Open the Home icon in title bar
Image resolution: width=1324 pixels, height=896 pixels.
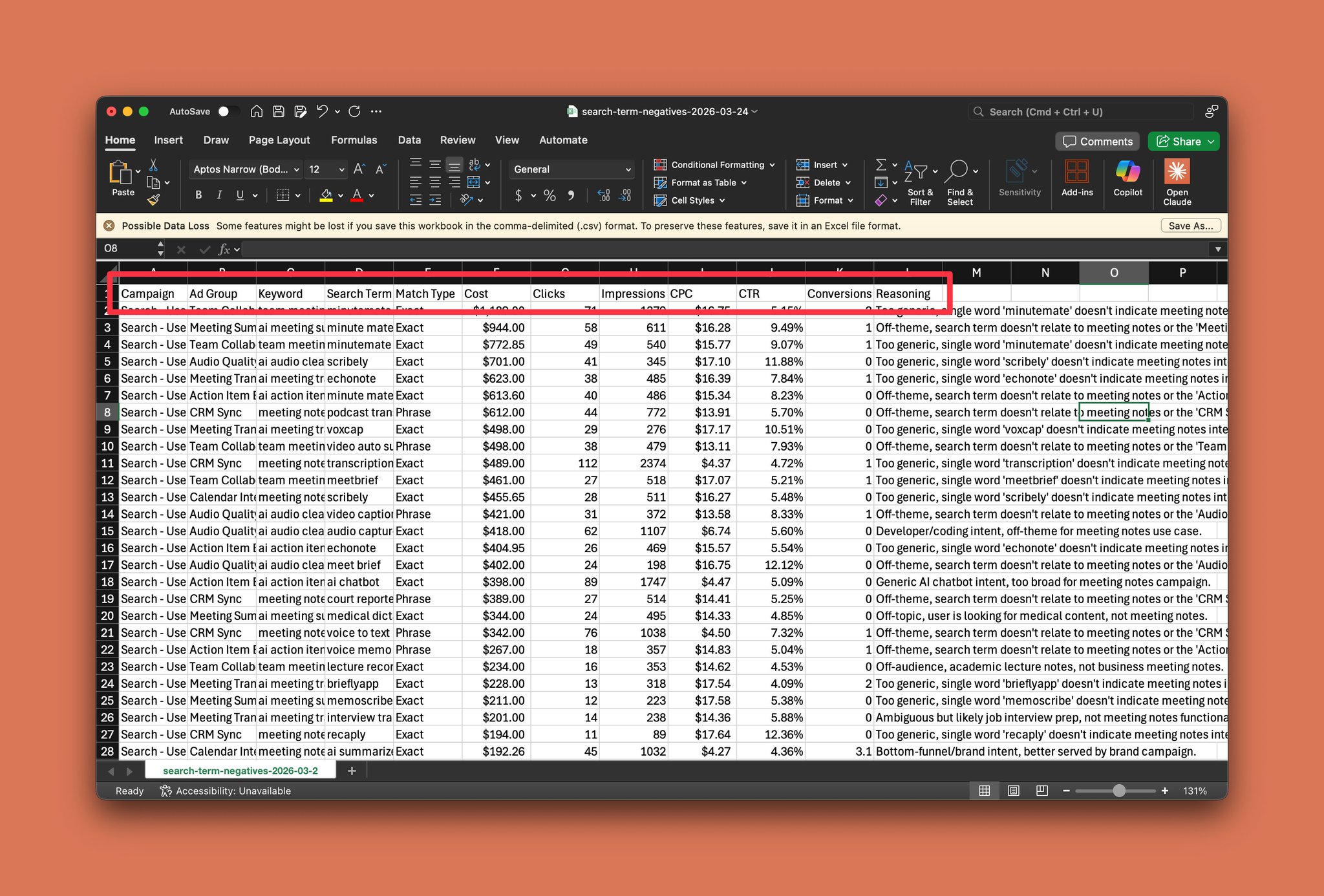[257, 111]
